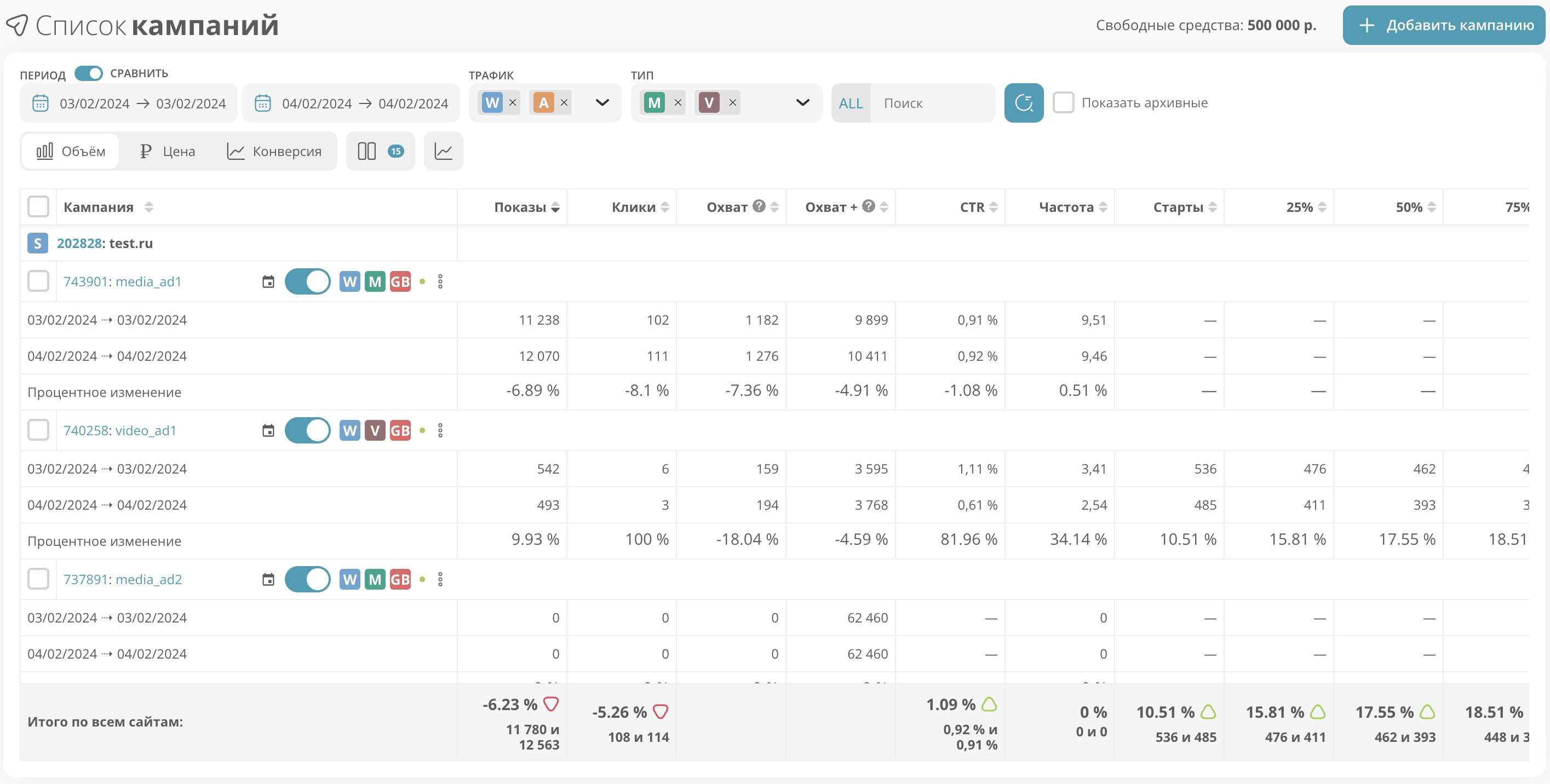The height and width of the screenshot is (784, 1550).
Task: Click the ALL search scope button
Action: point(850,103)
